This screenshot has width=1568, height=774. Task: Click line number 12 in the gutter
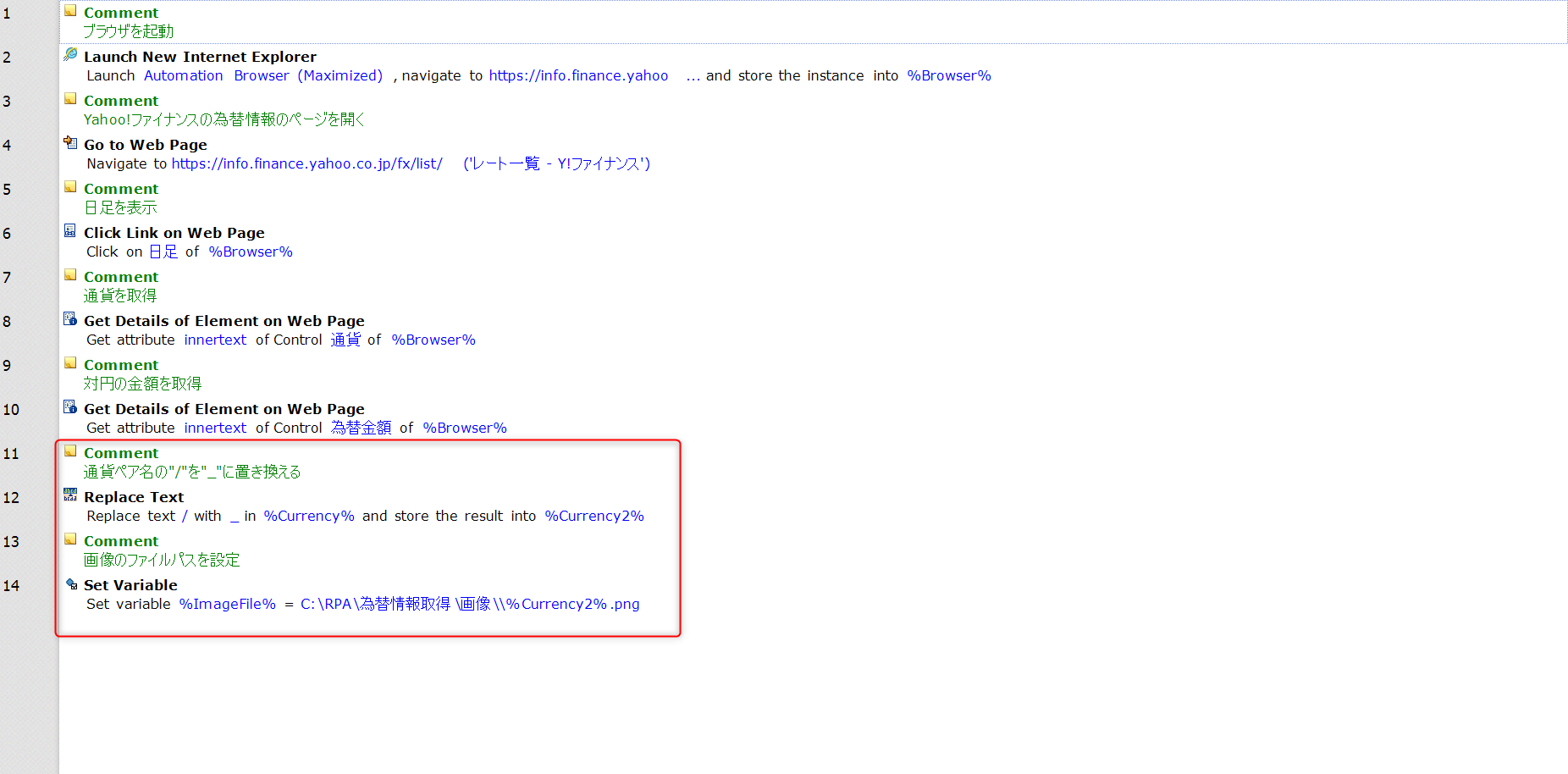(x=11, y=498)
